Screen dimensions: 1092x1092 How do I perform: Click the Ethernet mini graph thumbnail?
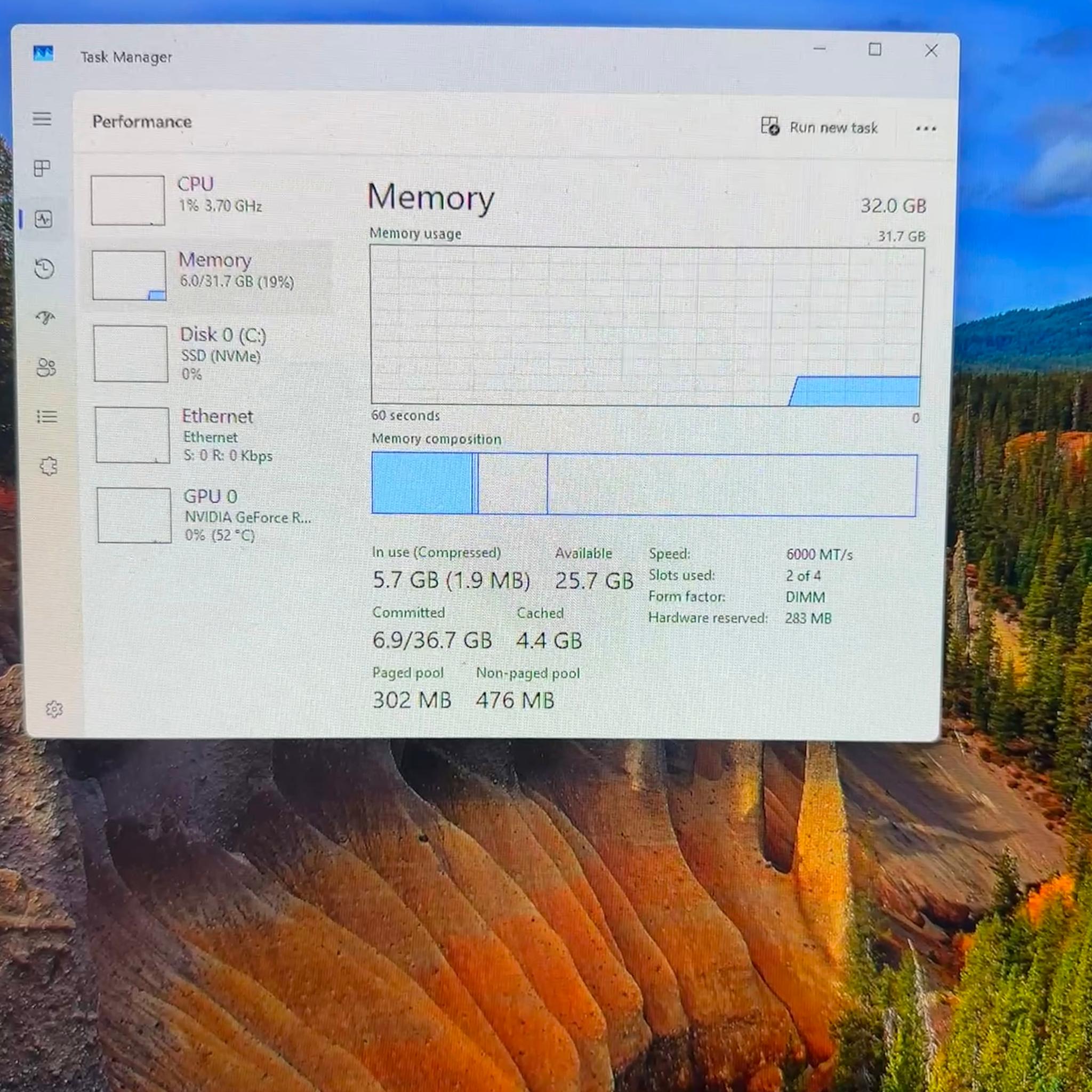(132, 435)
